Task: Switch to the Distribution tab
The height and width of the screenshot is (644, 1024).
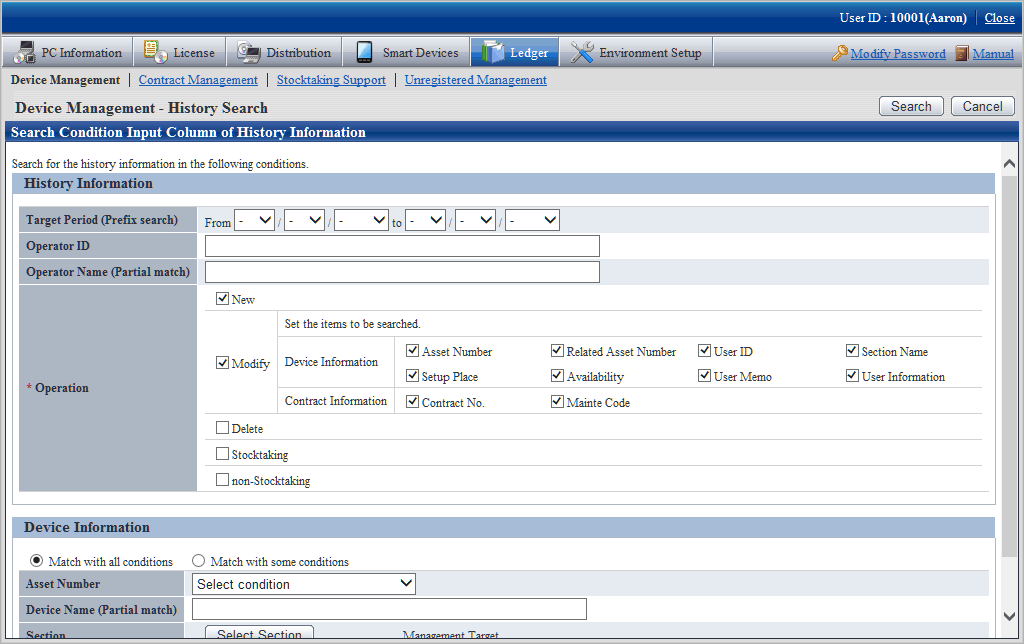Action: [283, 52]
